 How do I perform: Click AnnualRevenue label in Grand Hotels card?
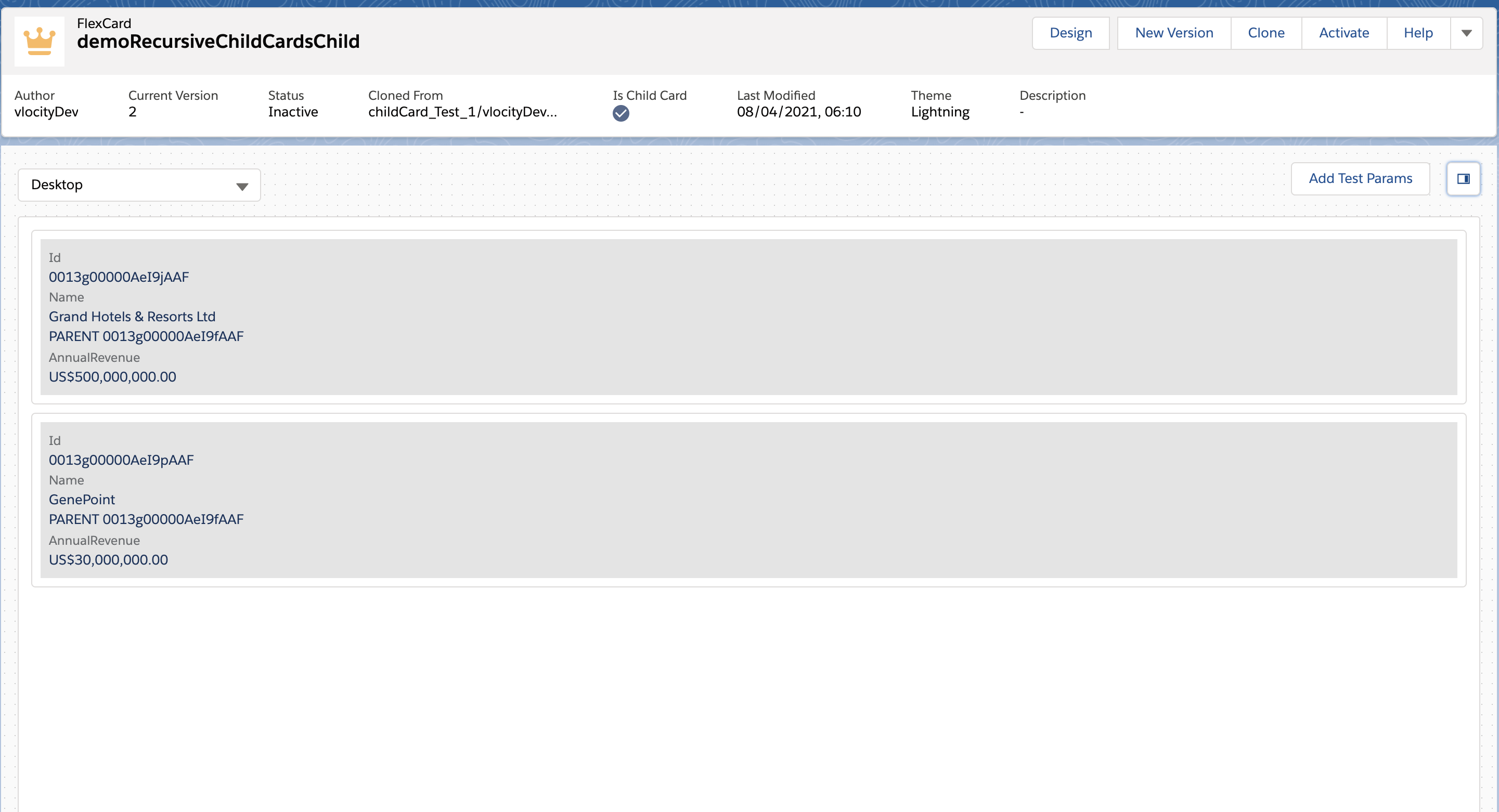click(x=94, y=357)
